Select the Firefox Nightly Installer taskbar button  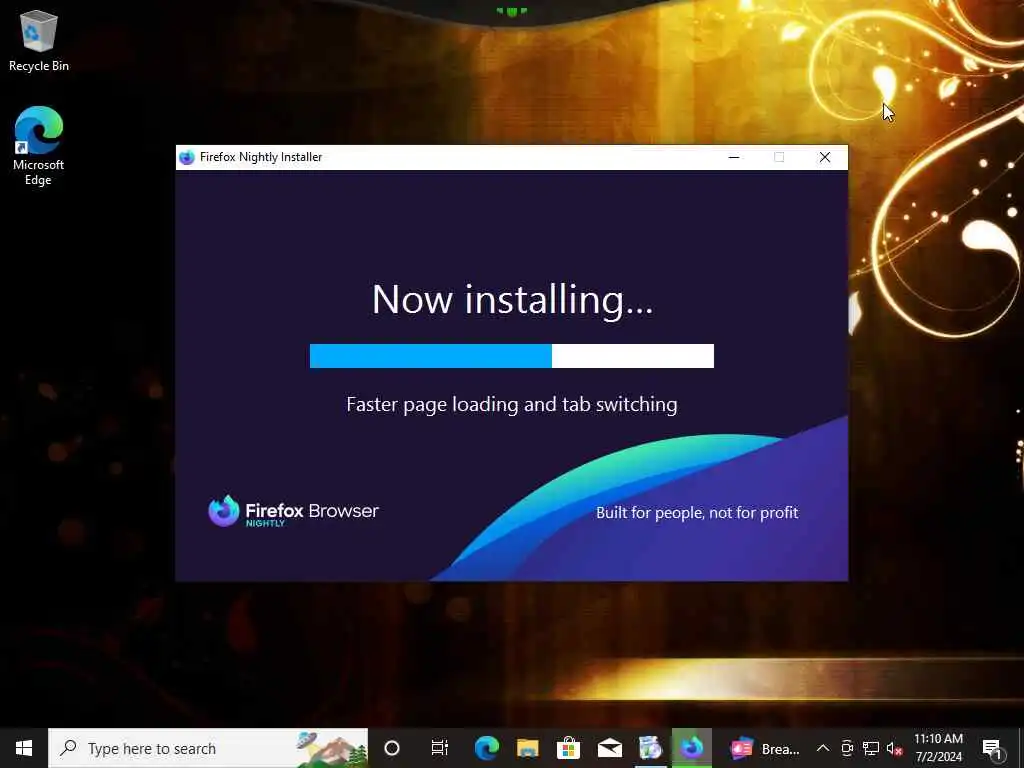tap(692, 748)
